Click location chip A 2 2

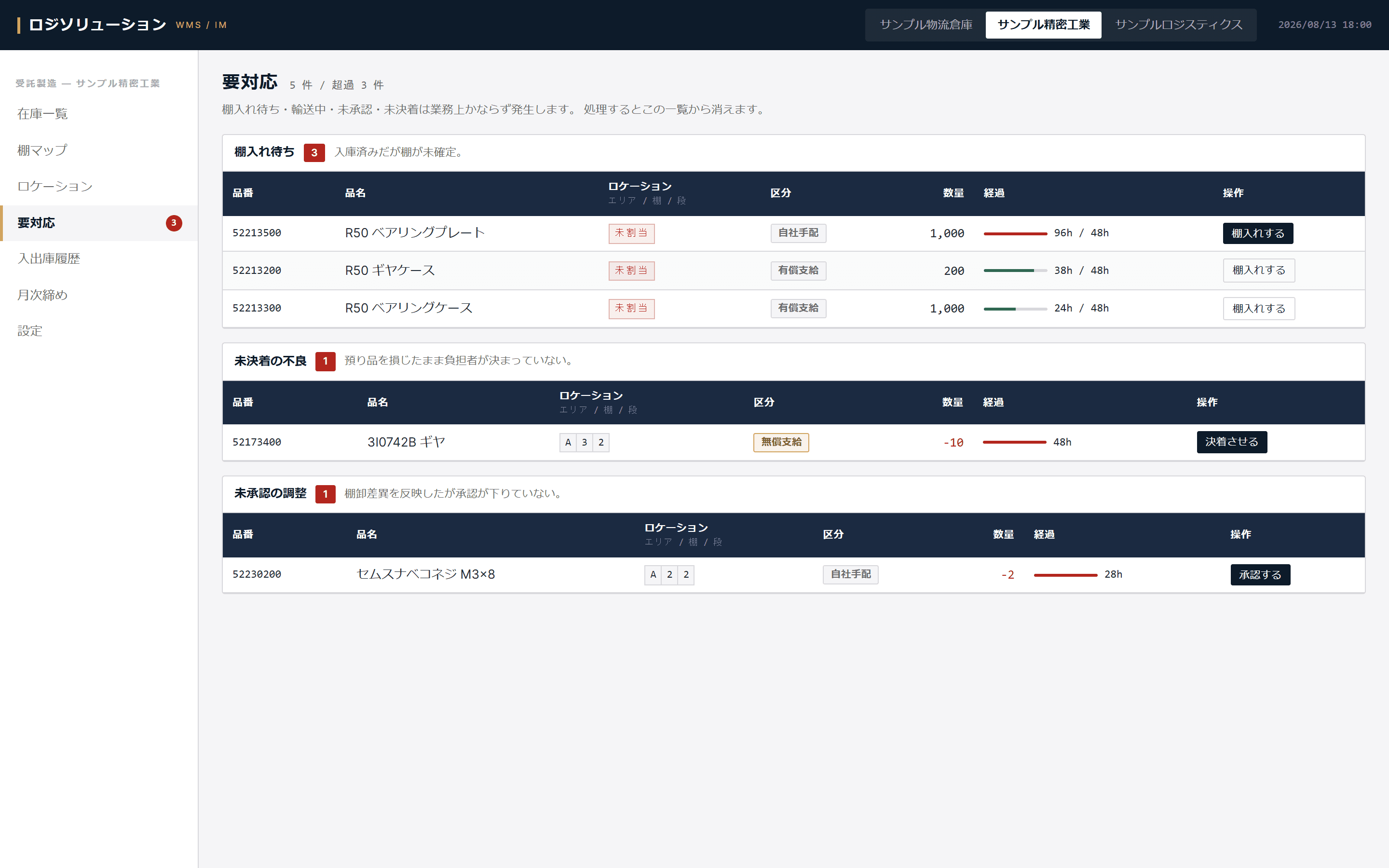pyautogui.click(x=668, y=575)
